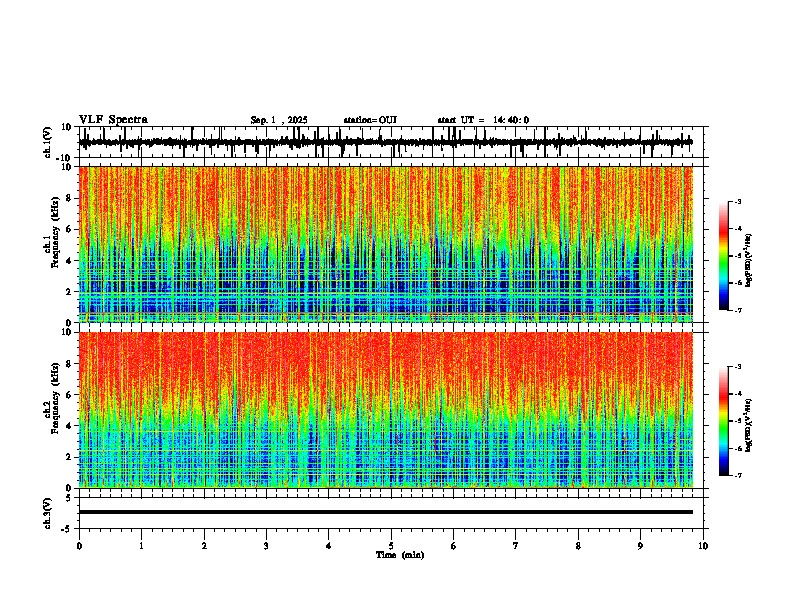Image resolution: width=792 pixels, height=612 pixels.
Task: Click inside the ch.1 spectrogram plot
Action: 386,244
